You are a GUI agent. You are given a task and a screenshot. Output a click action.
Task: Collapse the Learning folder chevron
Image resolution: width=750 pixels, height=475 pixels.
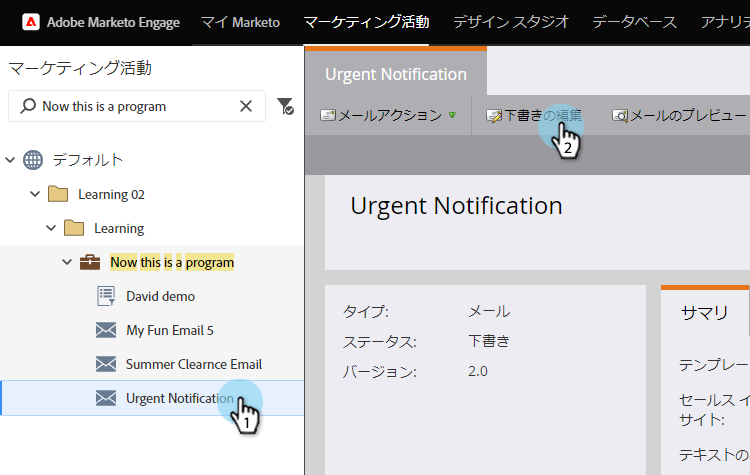point(51,228)
